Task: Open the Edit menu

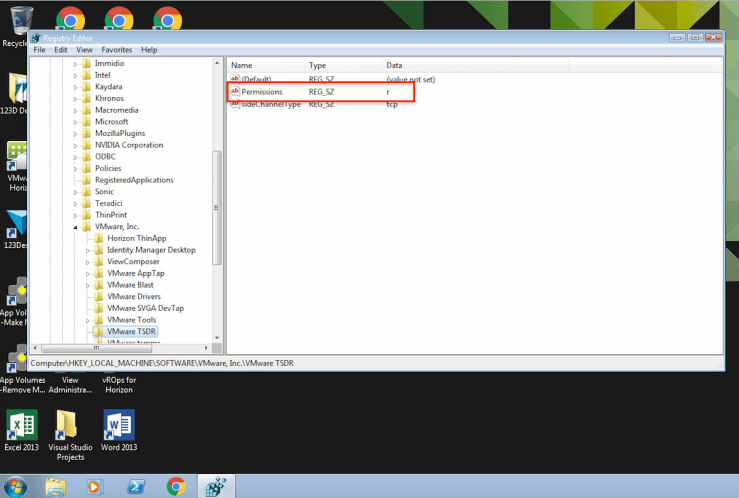Action: pyautogui.click(x=61, y=49)
